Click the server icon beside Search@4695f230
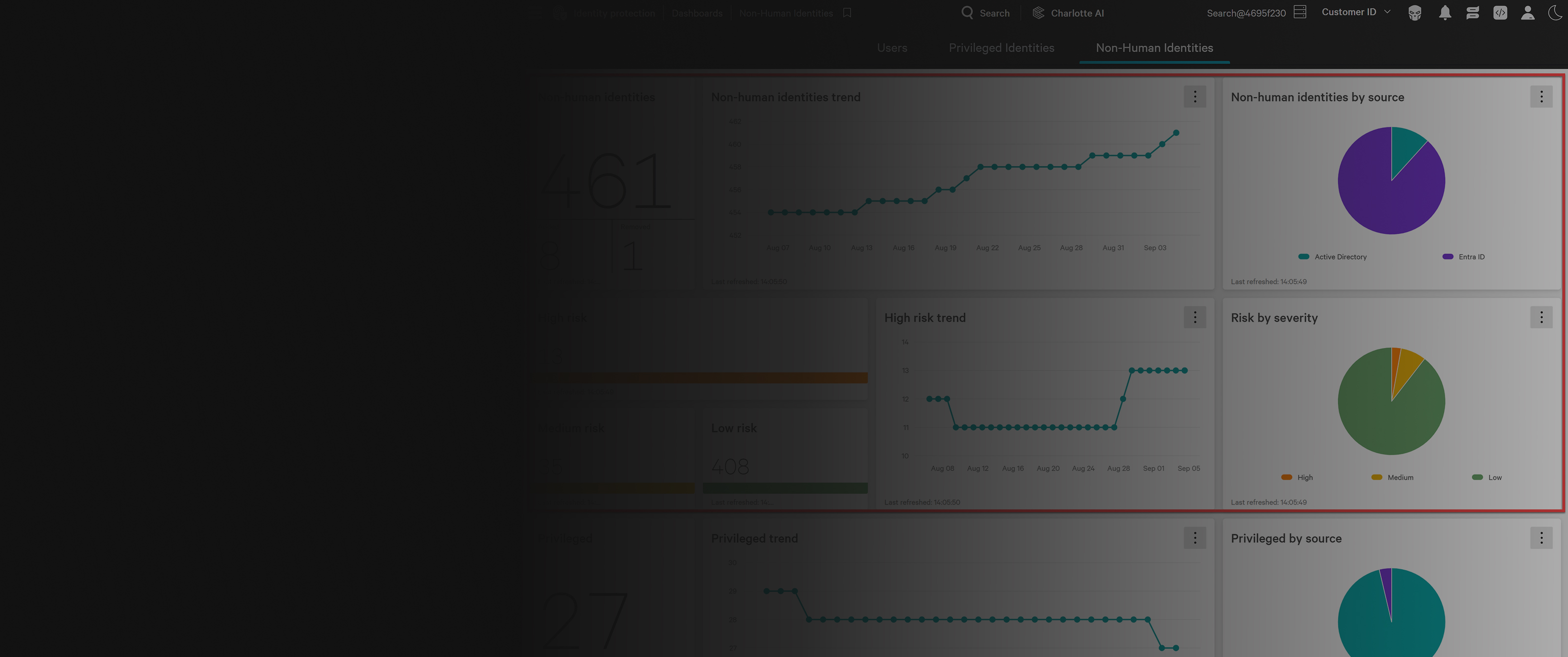 pyautogui.click(x=1299, y=12)
